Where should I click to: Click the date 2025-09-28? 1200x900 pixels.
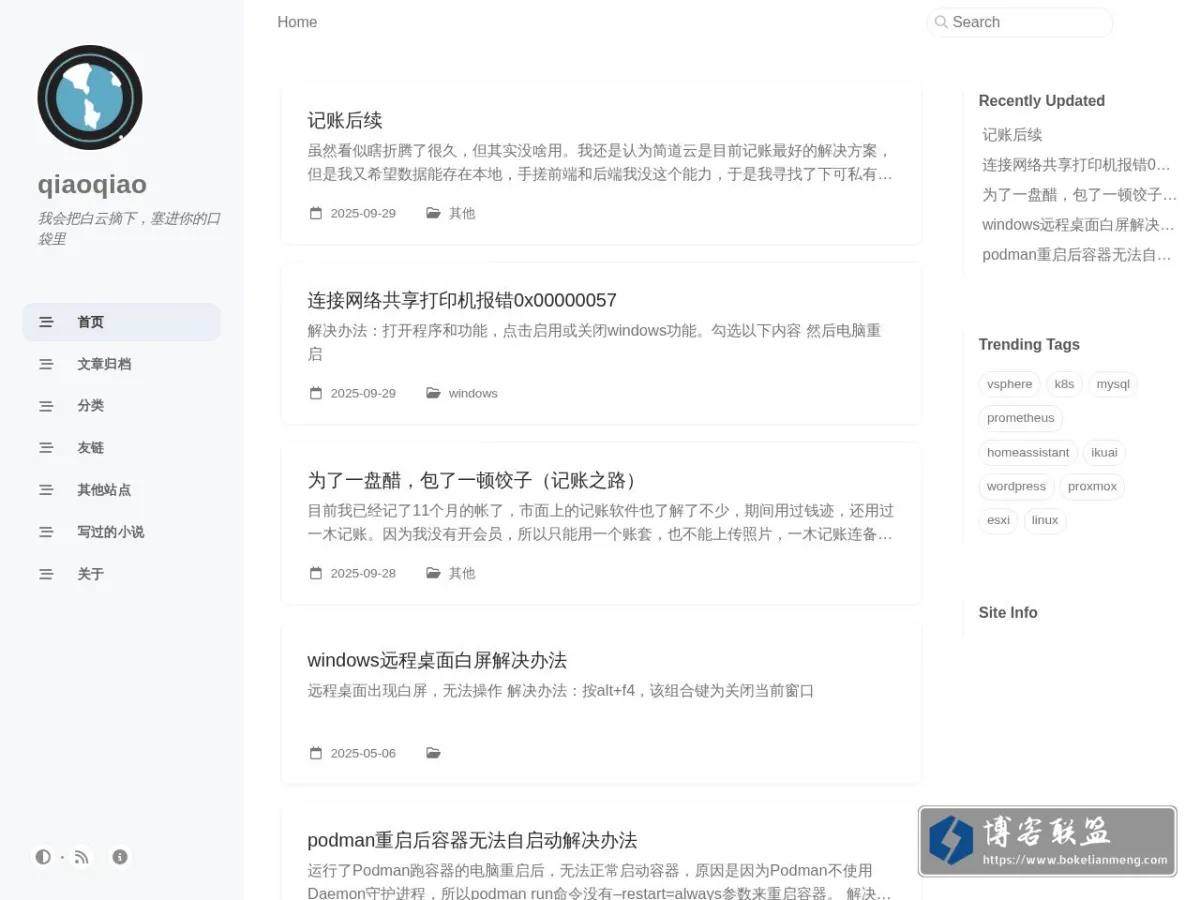point(363,573)
